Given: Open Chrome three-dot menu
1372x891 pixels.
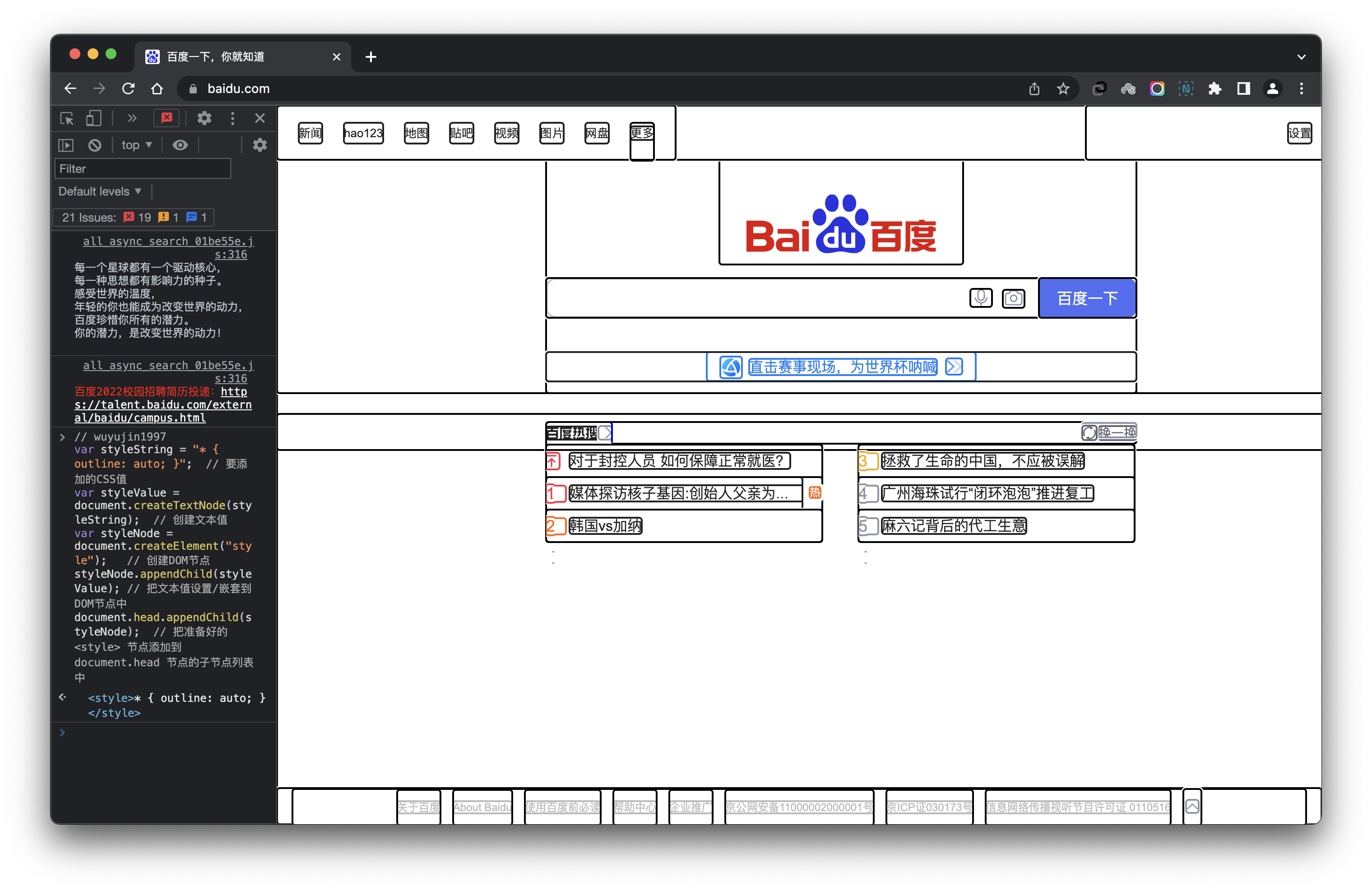Looking at the screenshot, I should [1301, 88].
